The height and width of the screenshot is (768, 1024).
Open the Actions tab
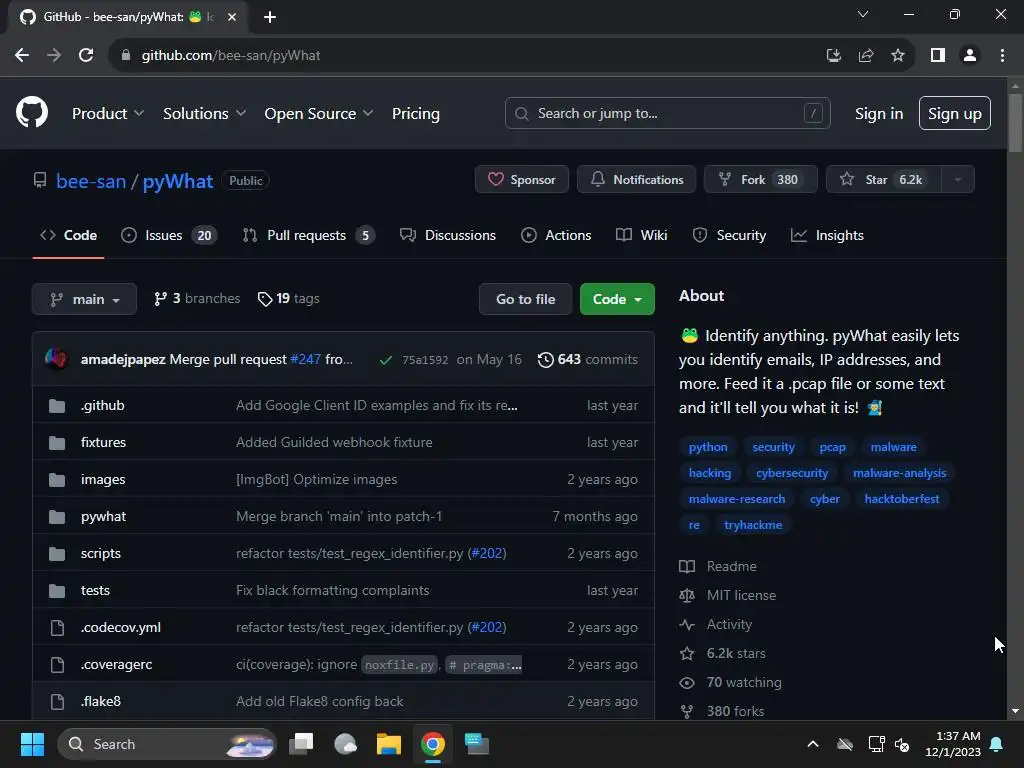pos(556,235)
